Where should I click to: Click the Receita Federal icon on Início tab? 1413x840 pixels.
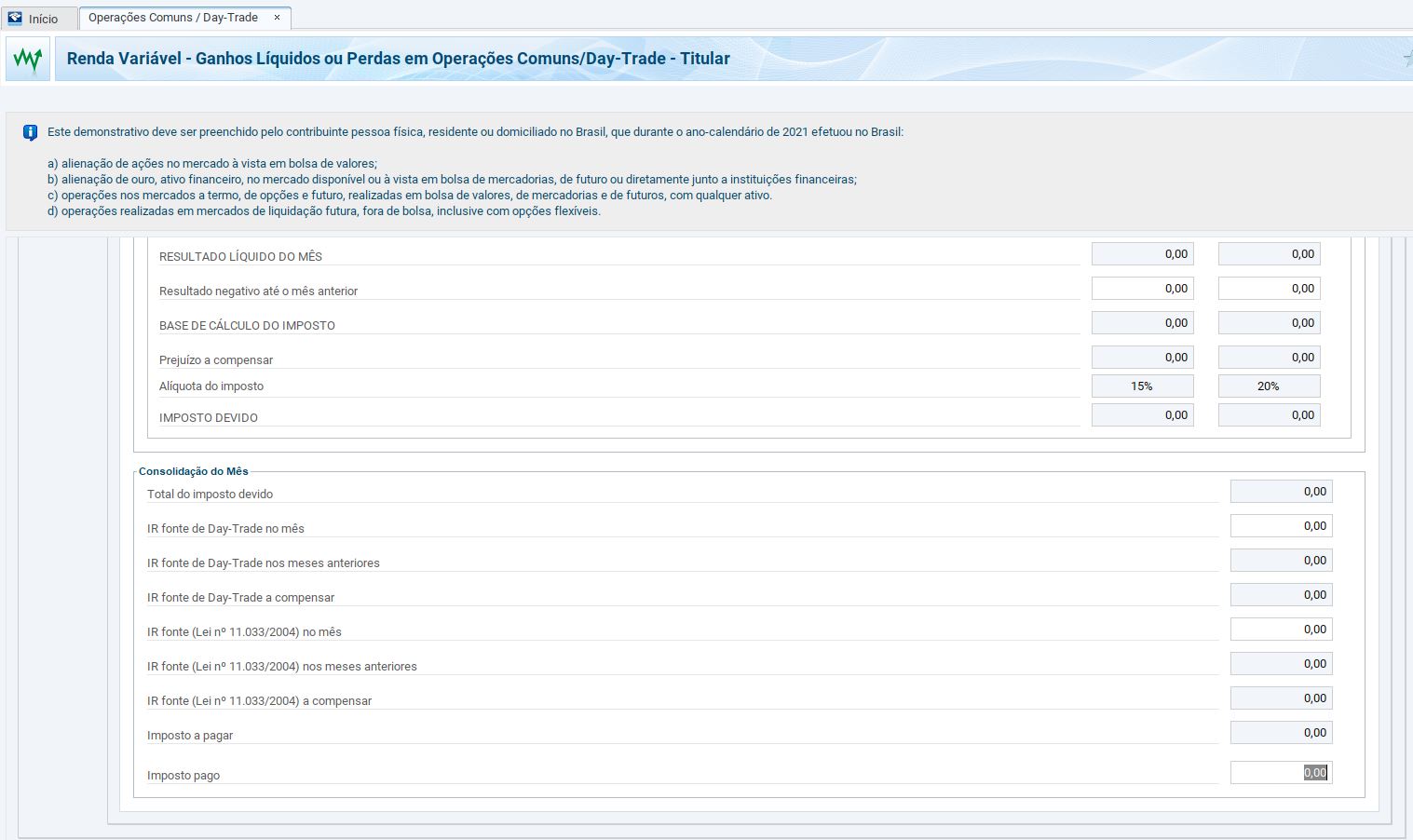[x=15, y=19]
